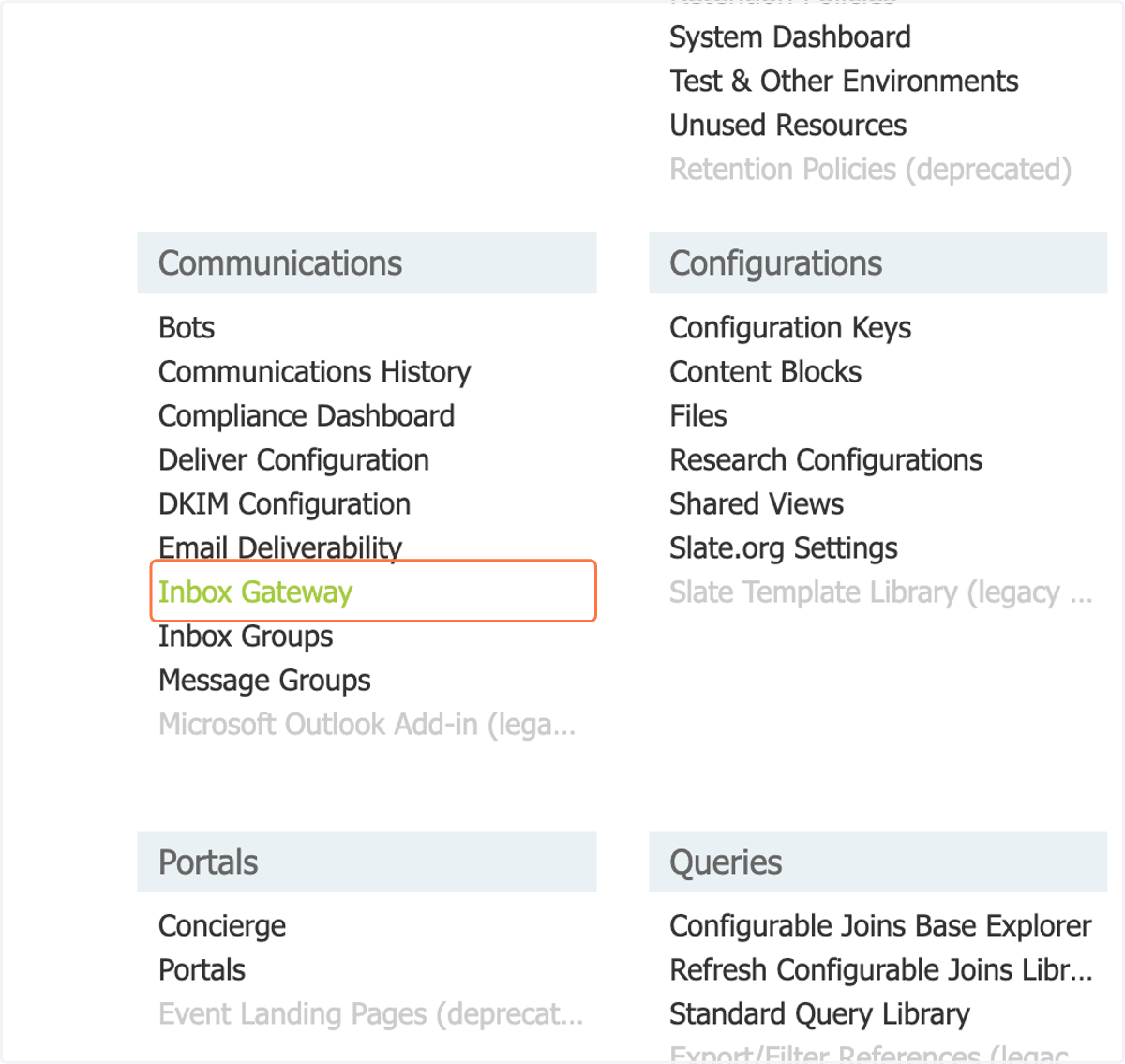The width and height of the screenshot is (1125, 1064).
Task: Open Inbox Groups
Action: click(246, 637)
